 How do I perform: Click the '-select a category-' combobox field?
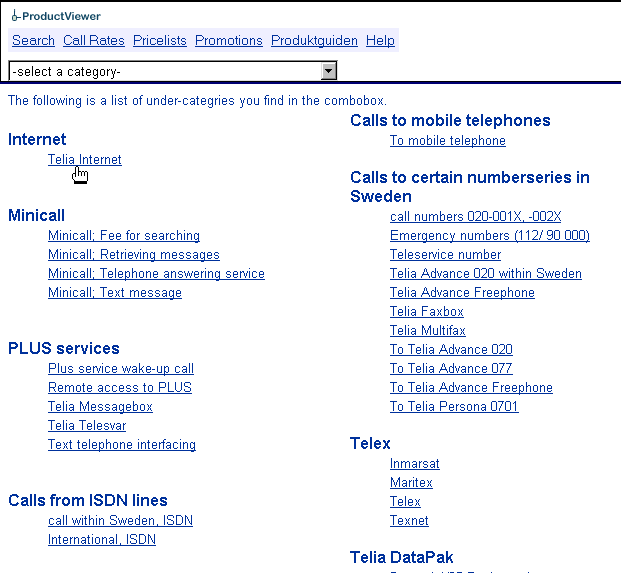[173, 71]
